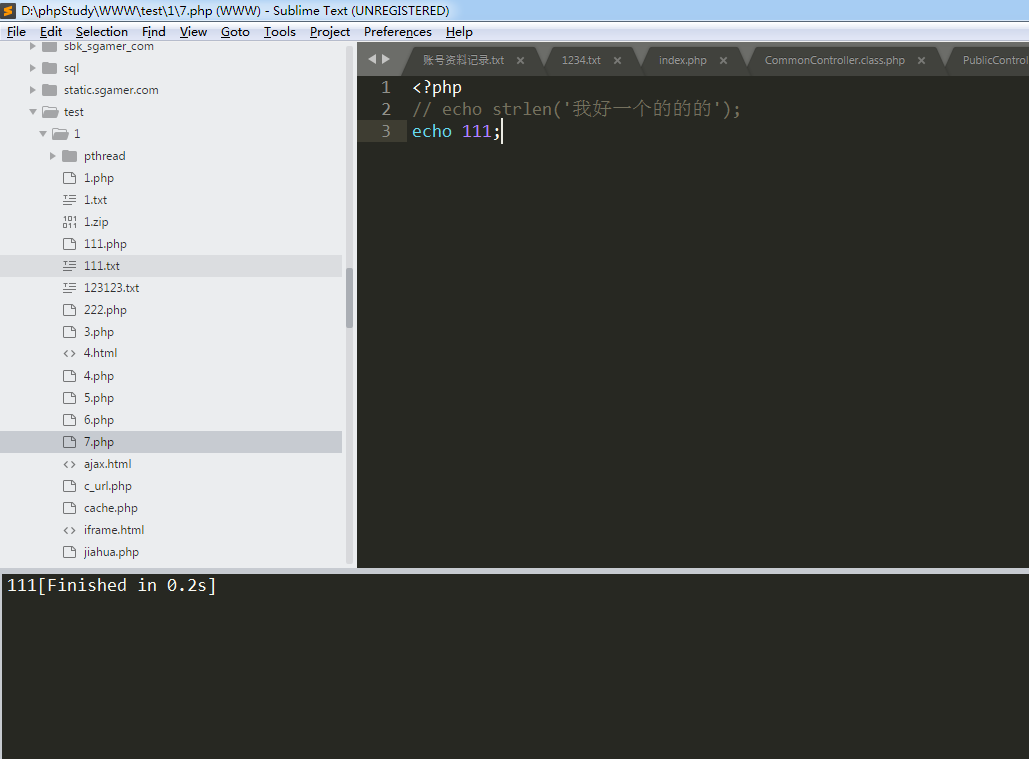The width and height of the screenshot is (1029, 759).
Task: Click the tab navigation left arrow
Action: click(x=372, y=59)
